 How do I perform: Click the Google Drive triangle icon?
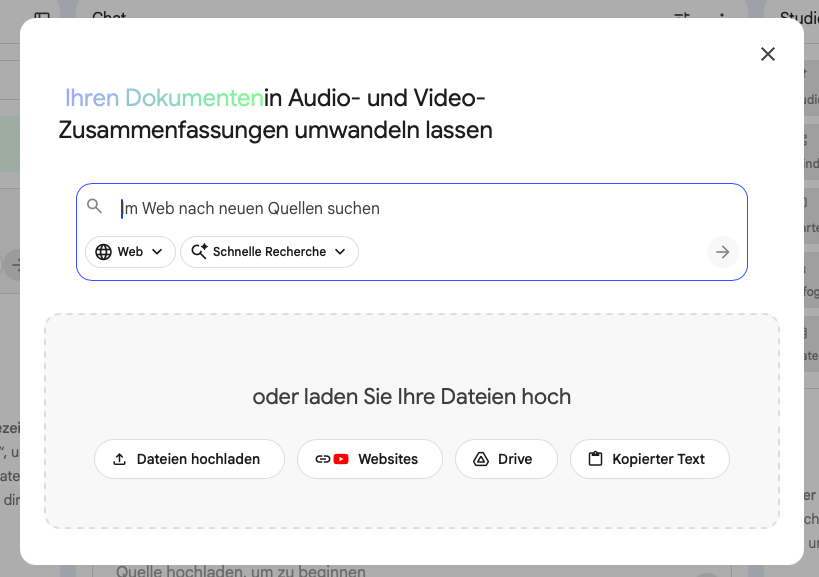pyautogui.click(x=480, y=459)
